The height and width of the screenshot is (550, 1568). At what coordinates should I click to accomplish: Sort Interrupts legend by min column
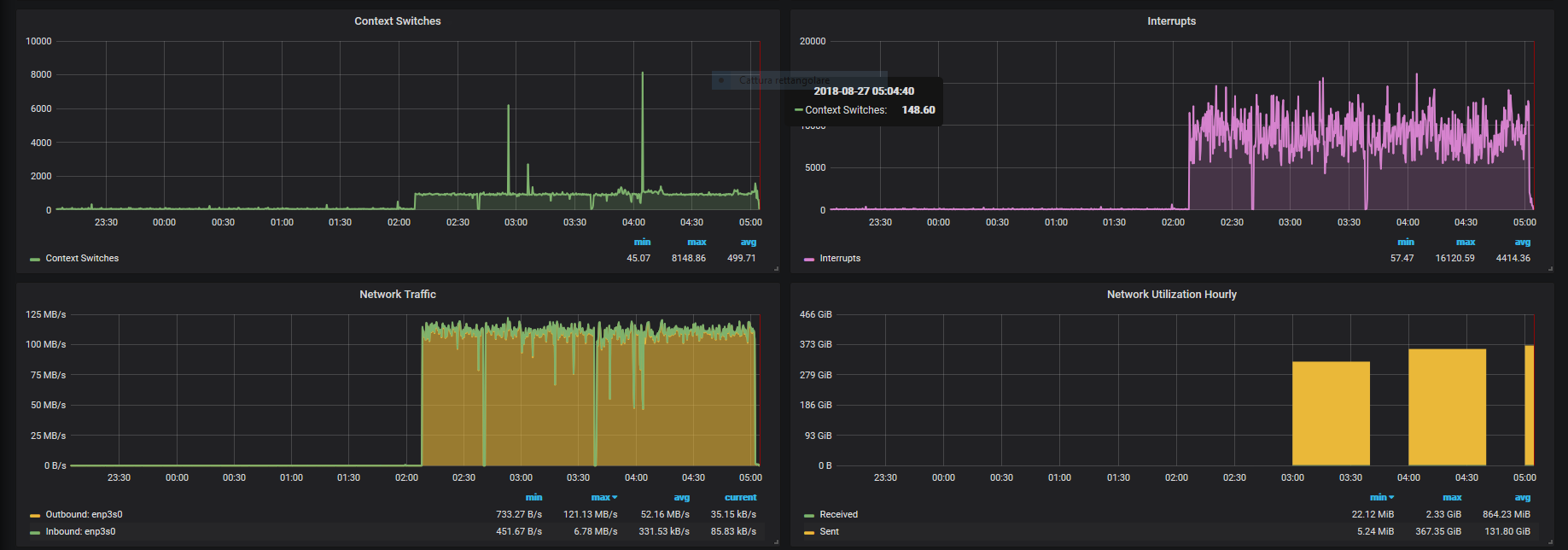[x=1406, y=243]
